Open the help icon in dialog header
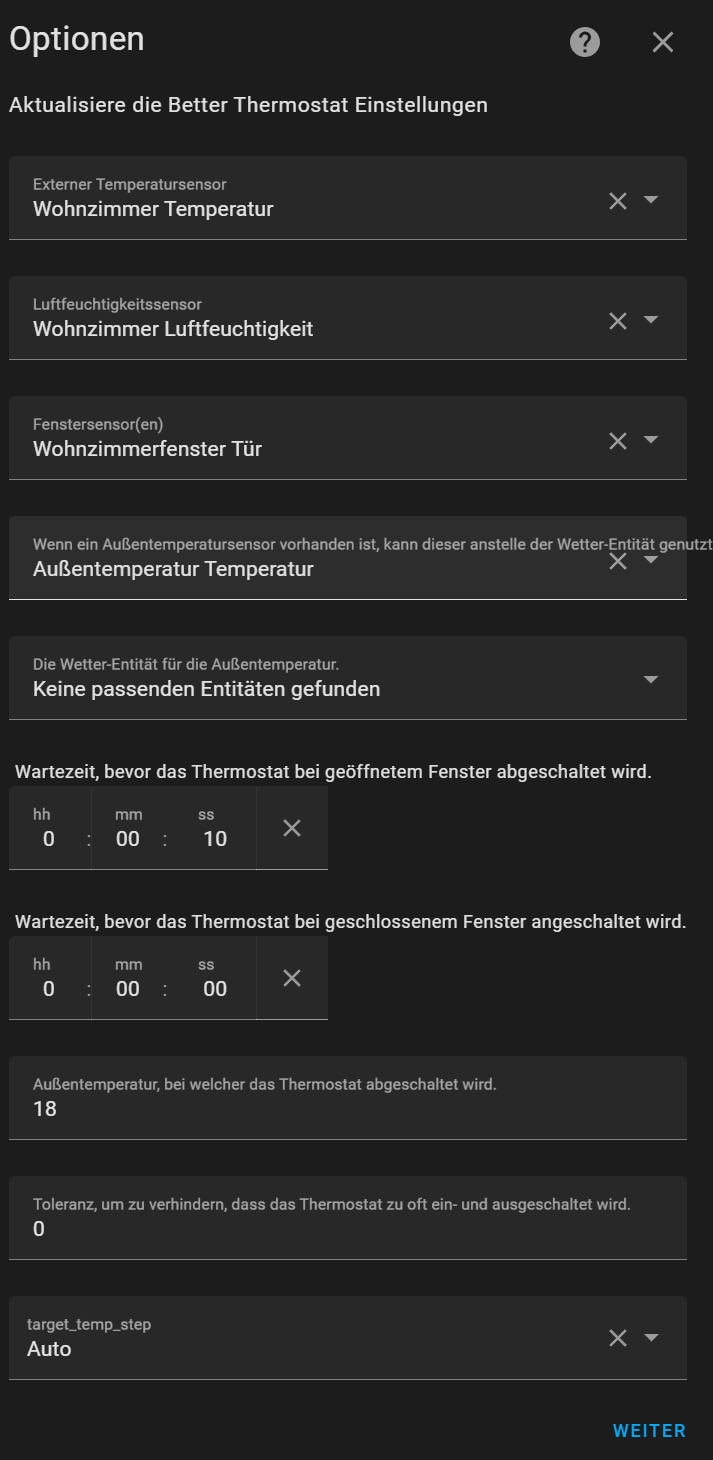713x1460 pixels. [x=585, y=42]
